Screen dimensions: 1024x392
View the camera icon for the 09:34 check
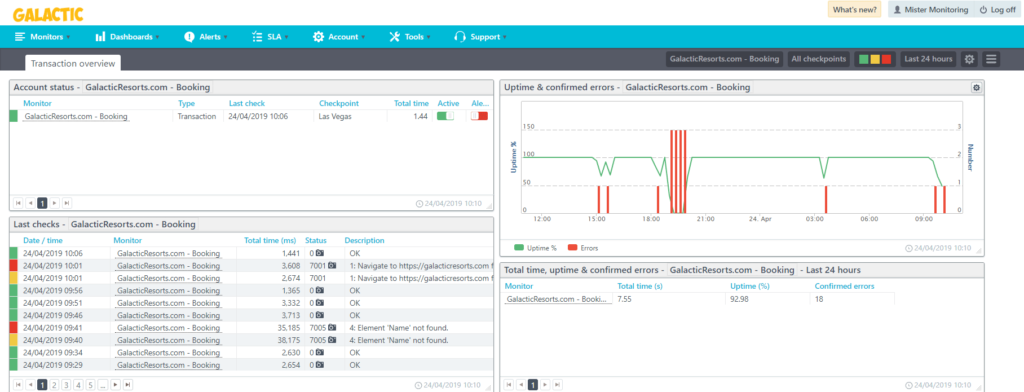click(319, 353)
